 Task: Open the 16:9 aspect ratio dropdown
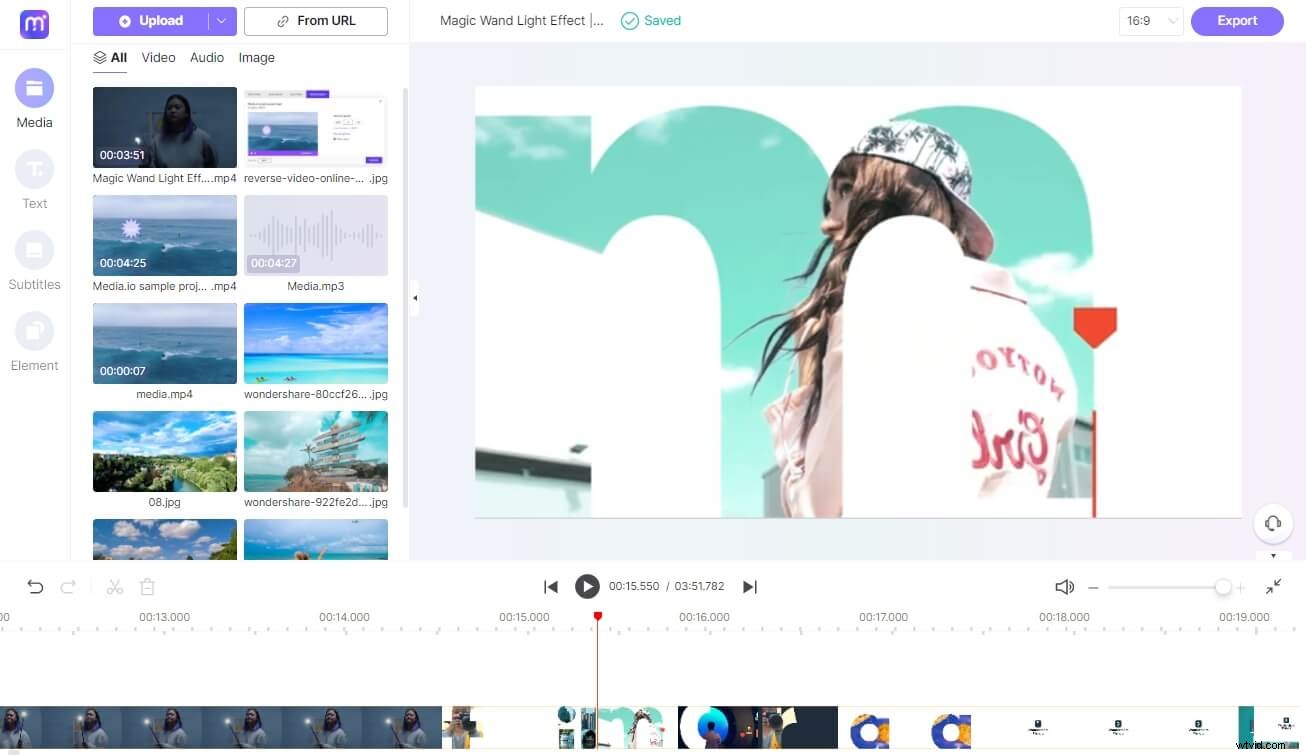click(1149, 20)
